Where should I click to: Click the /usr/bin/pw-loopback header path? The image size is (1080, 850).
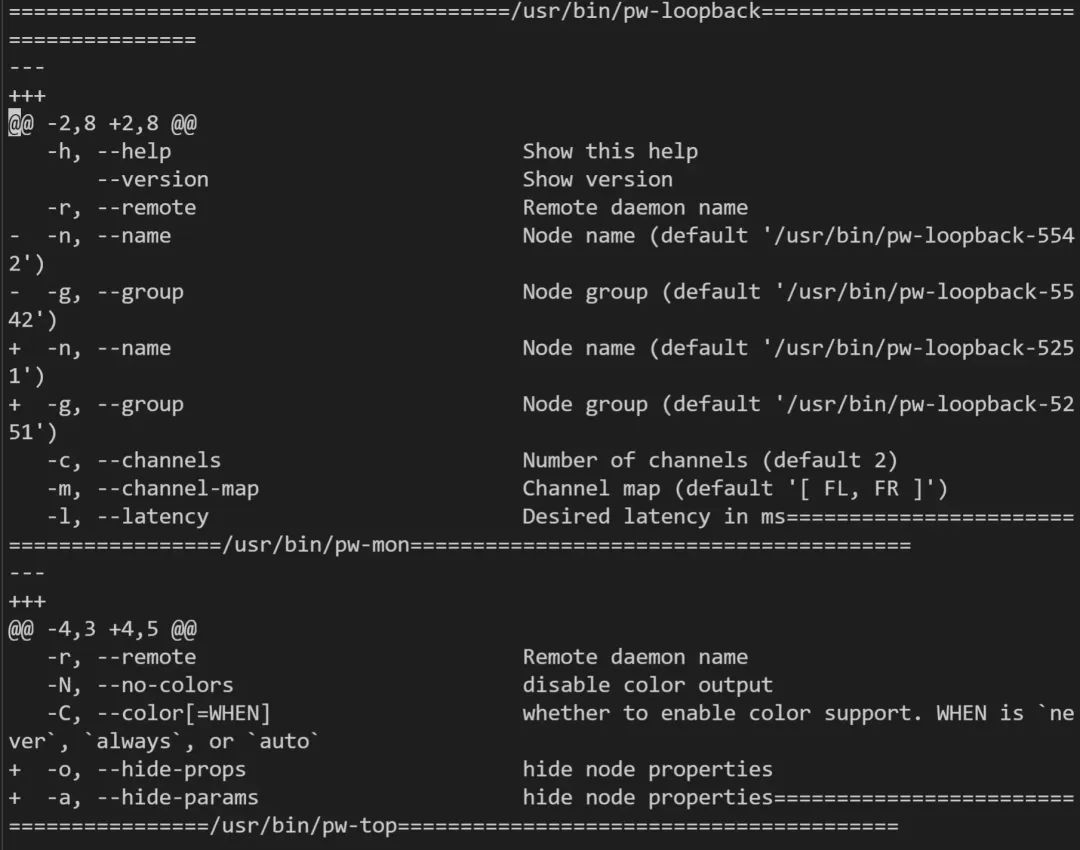636,11
